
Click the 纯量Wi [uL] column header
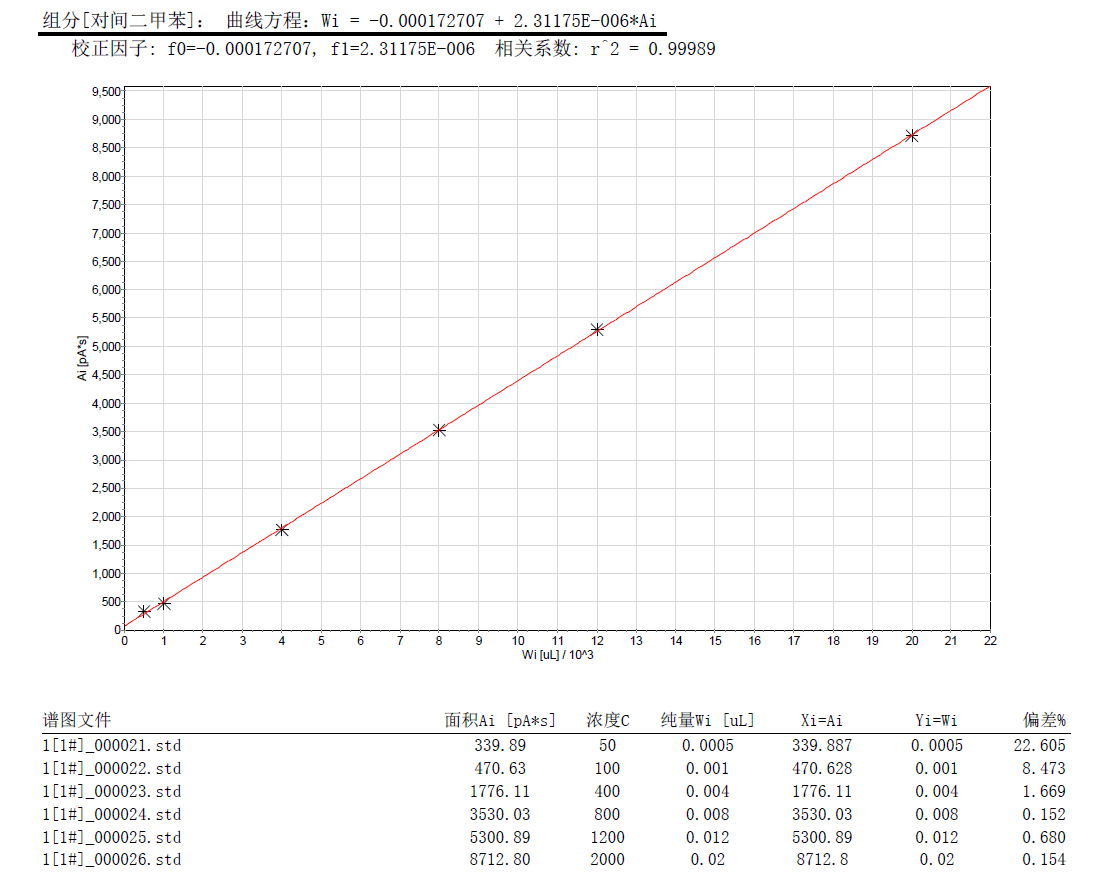(707, 720)
